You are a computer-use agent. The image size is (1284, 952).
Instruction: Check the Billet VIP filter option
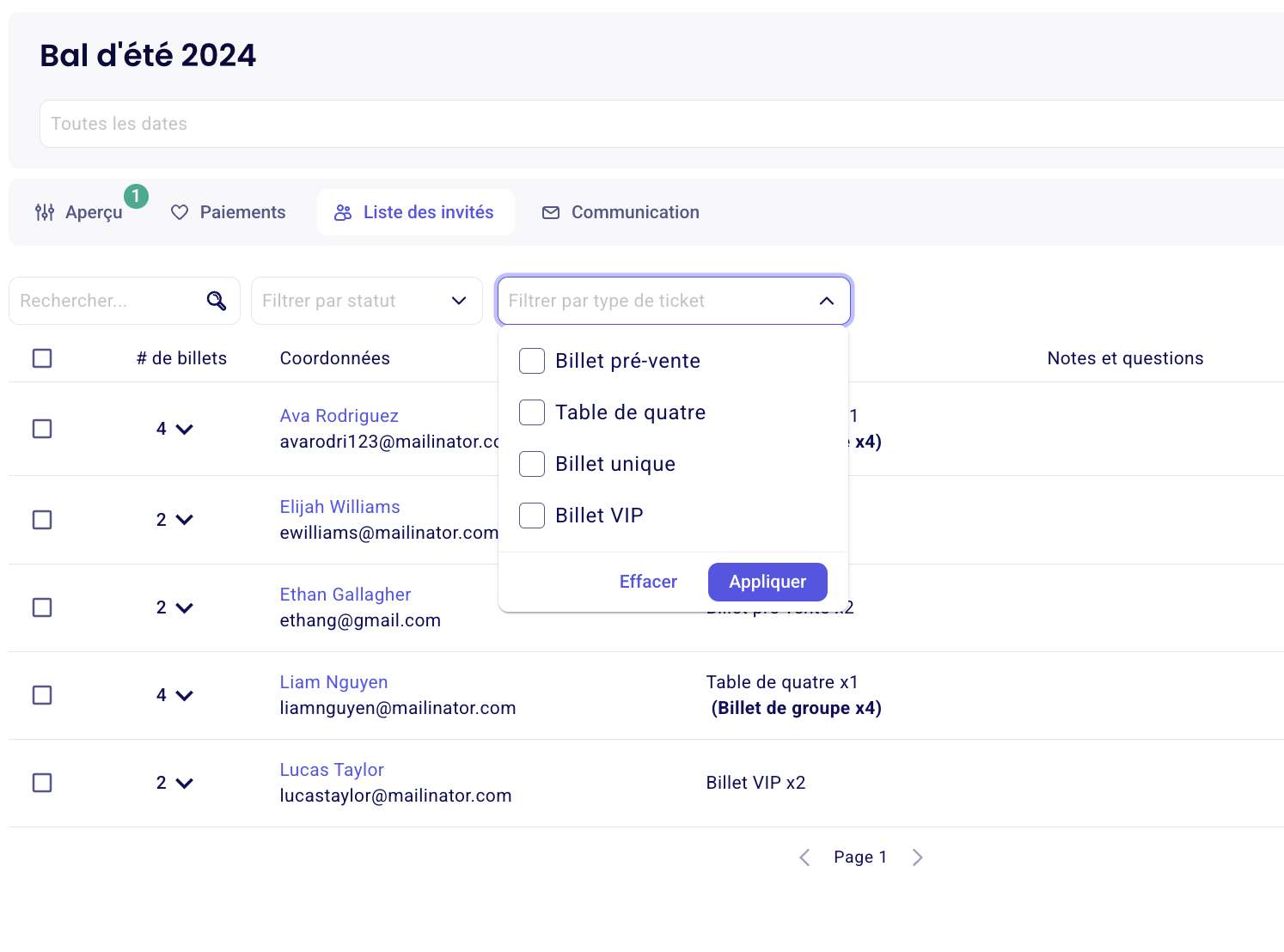(532, 516)
